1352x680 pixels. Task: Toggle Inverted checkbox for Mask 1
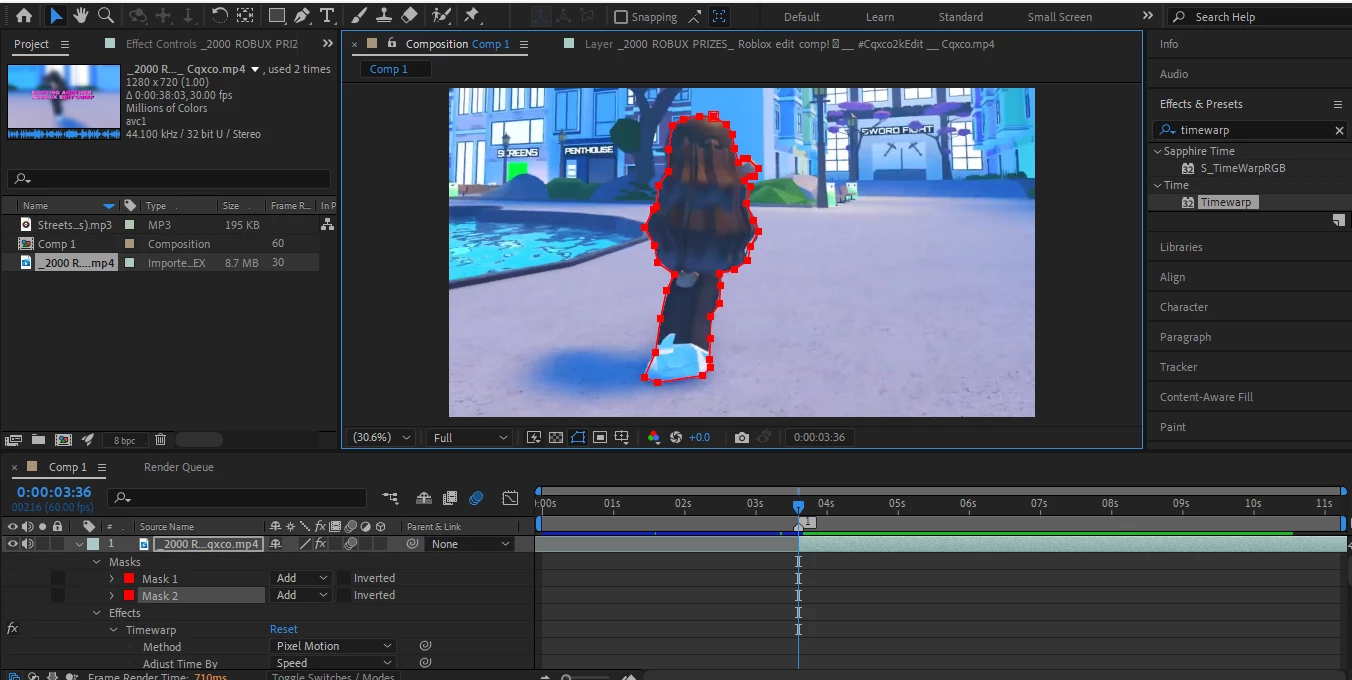[344, 578]
